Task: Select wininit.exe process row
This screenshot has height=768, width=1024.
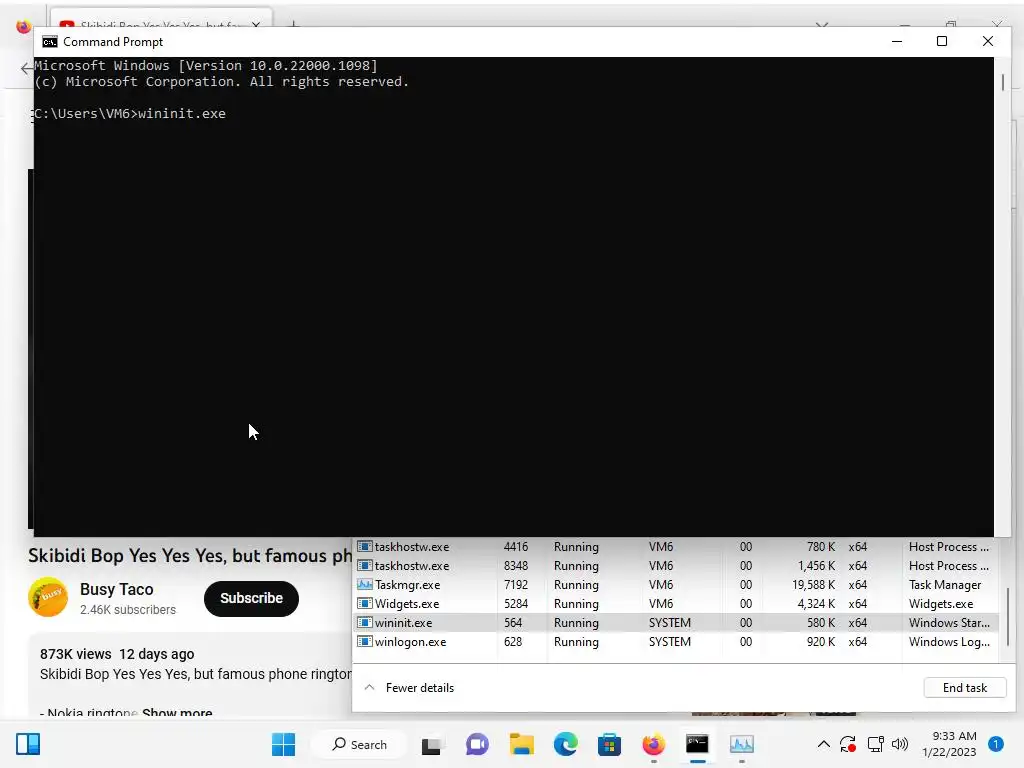Action: click(676, 622)
